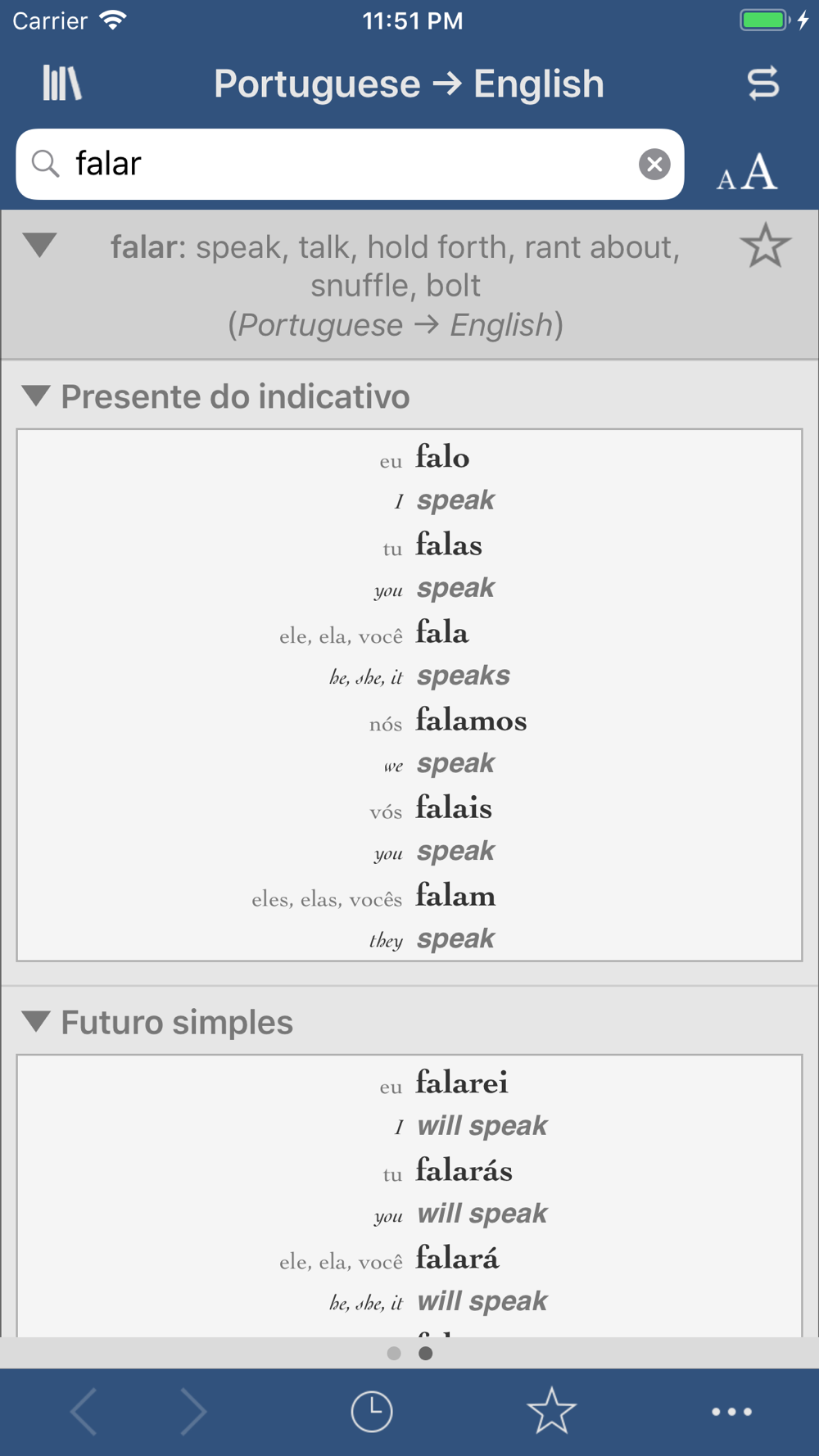The width and height of the screenshot is (819, 1456).
Task: Collapse the Presente do indicativo section
Action: pos(36,396)
